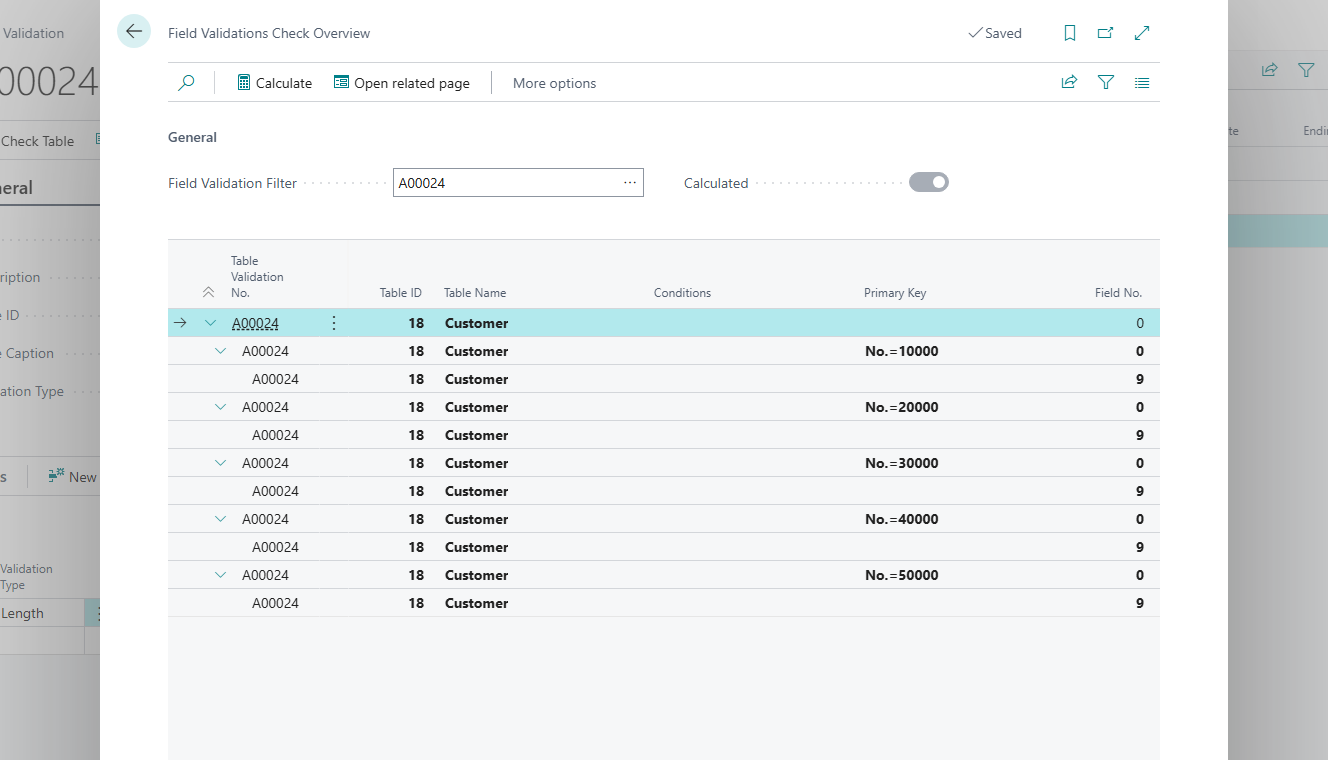
Task: Click the bookmark icon
Action: 1070,33
